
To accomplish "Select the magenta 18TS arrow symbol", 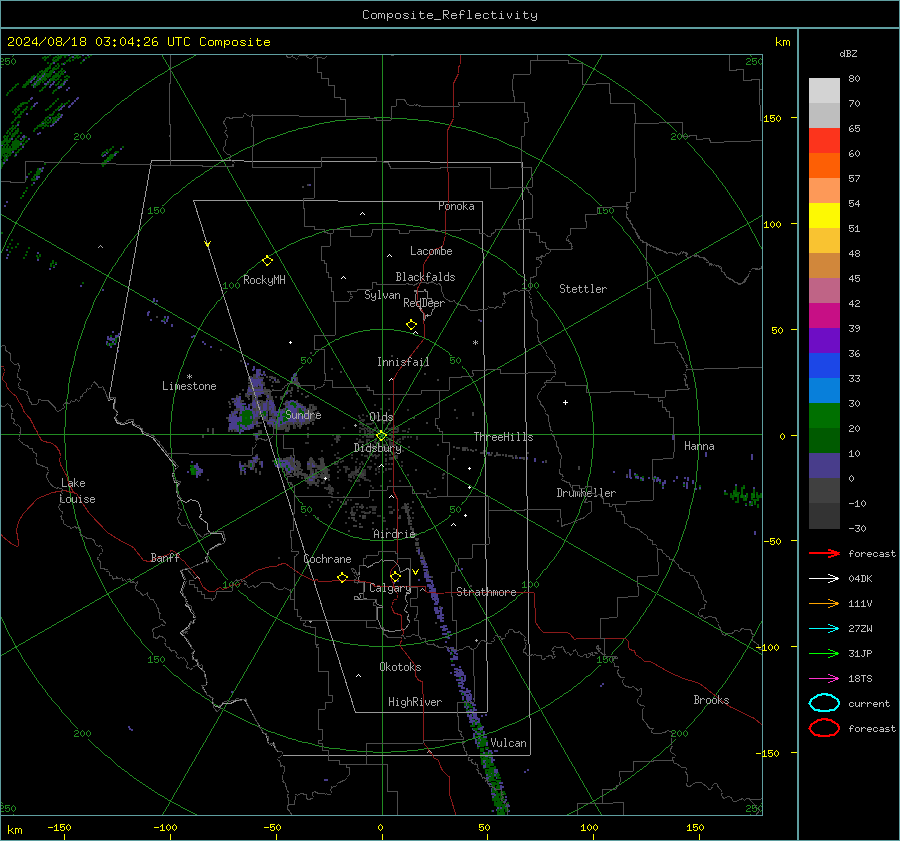I will [x=824, y=679].
